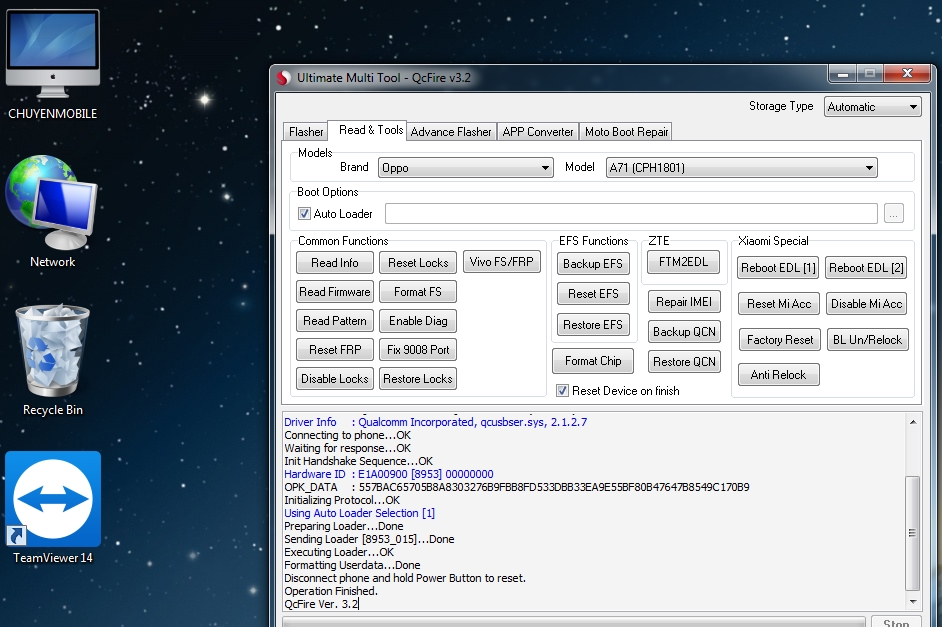Click the 'Hardware ID' log line

[x=389, y=474]
